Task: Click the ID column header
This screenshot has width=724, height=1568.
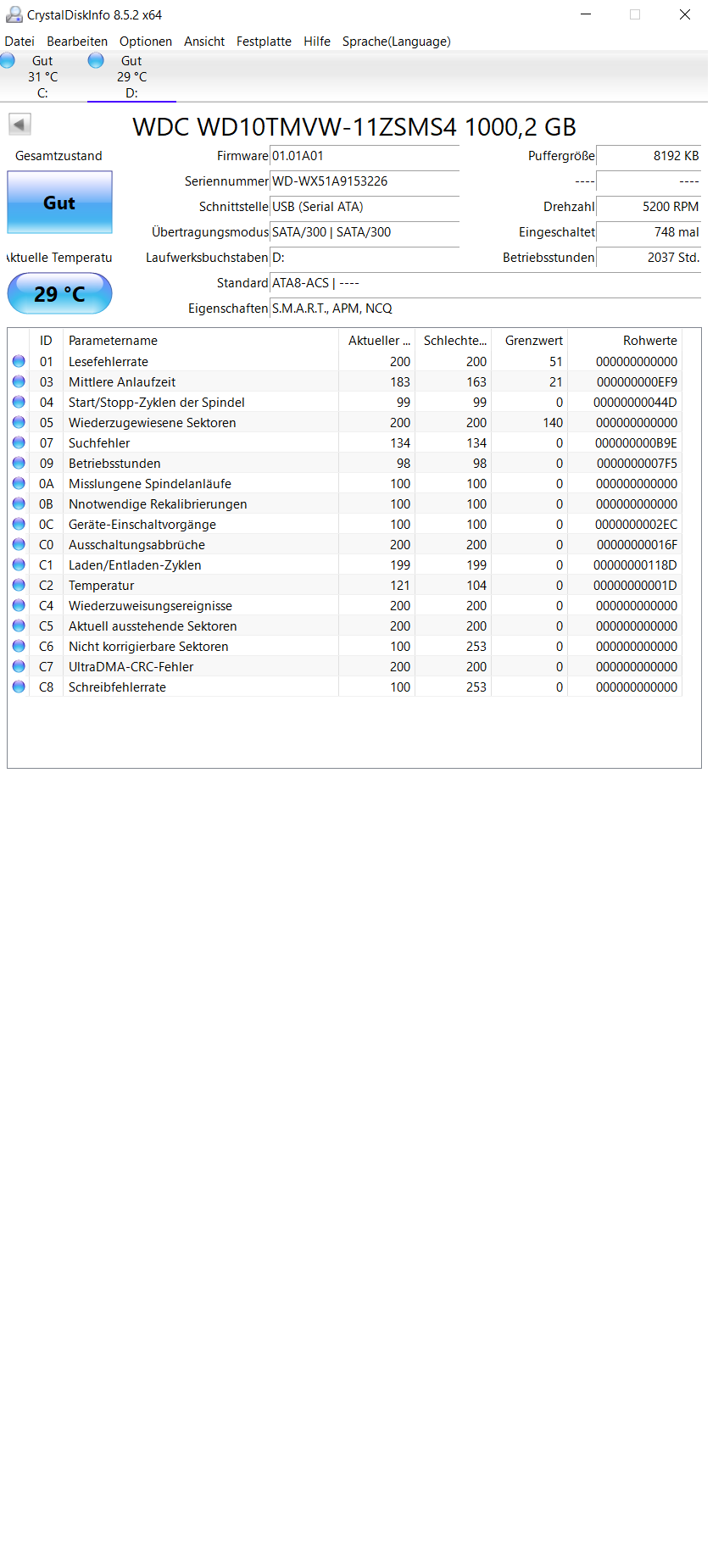Action: click(x=46, y=340)
